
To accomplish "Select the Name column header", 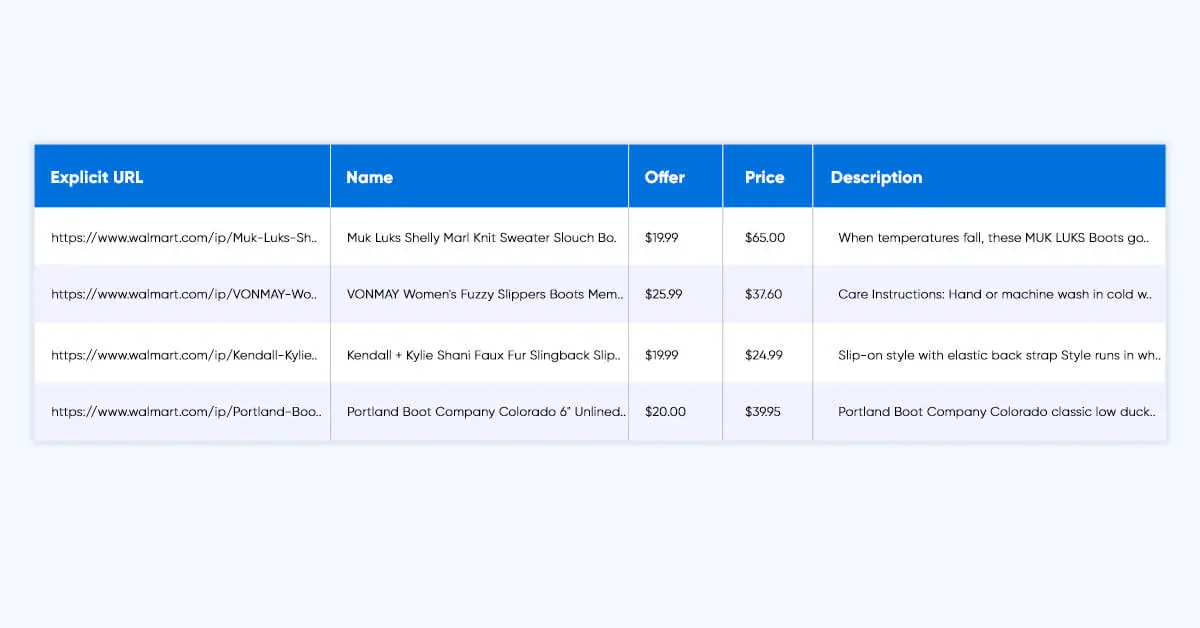I will pyautogui.click(x=369, y=177).
